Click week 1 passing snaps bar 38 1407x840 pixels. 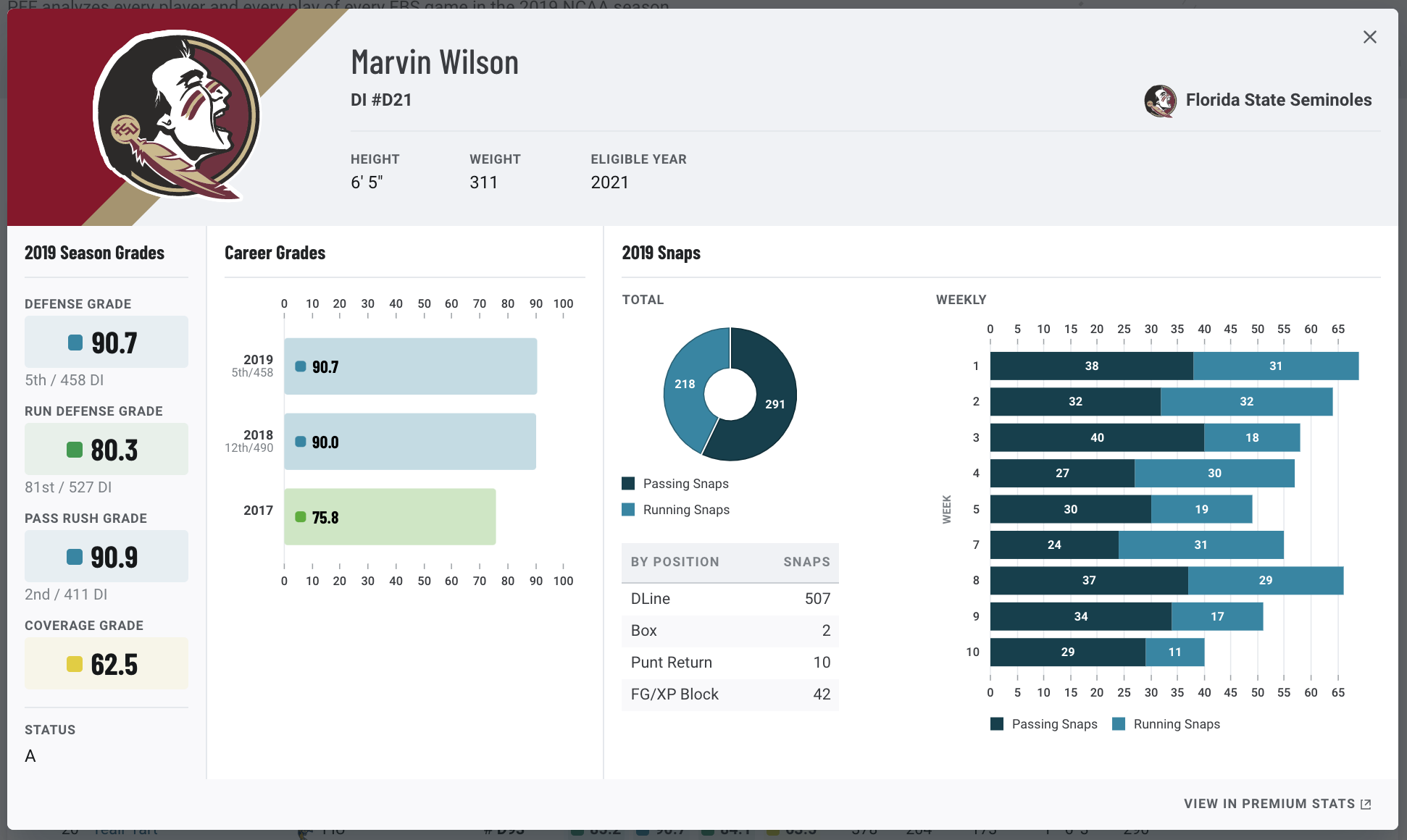(1091, 366)
